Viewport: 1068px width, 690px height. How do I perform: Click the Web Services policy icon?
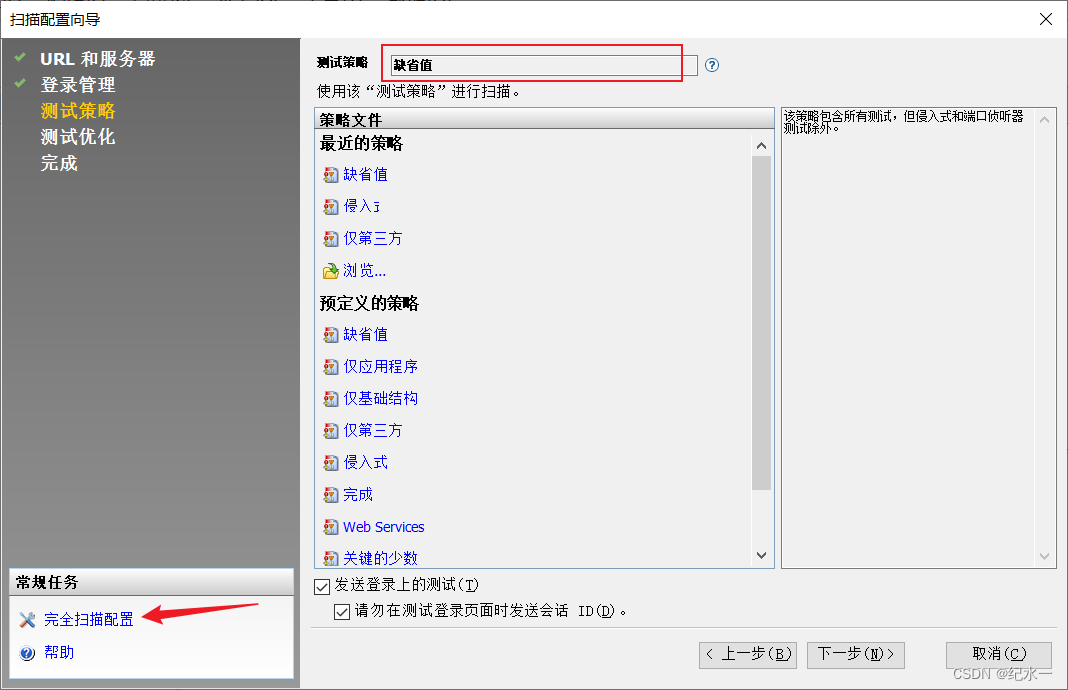tap(331, 526)
